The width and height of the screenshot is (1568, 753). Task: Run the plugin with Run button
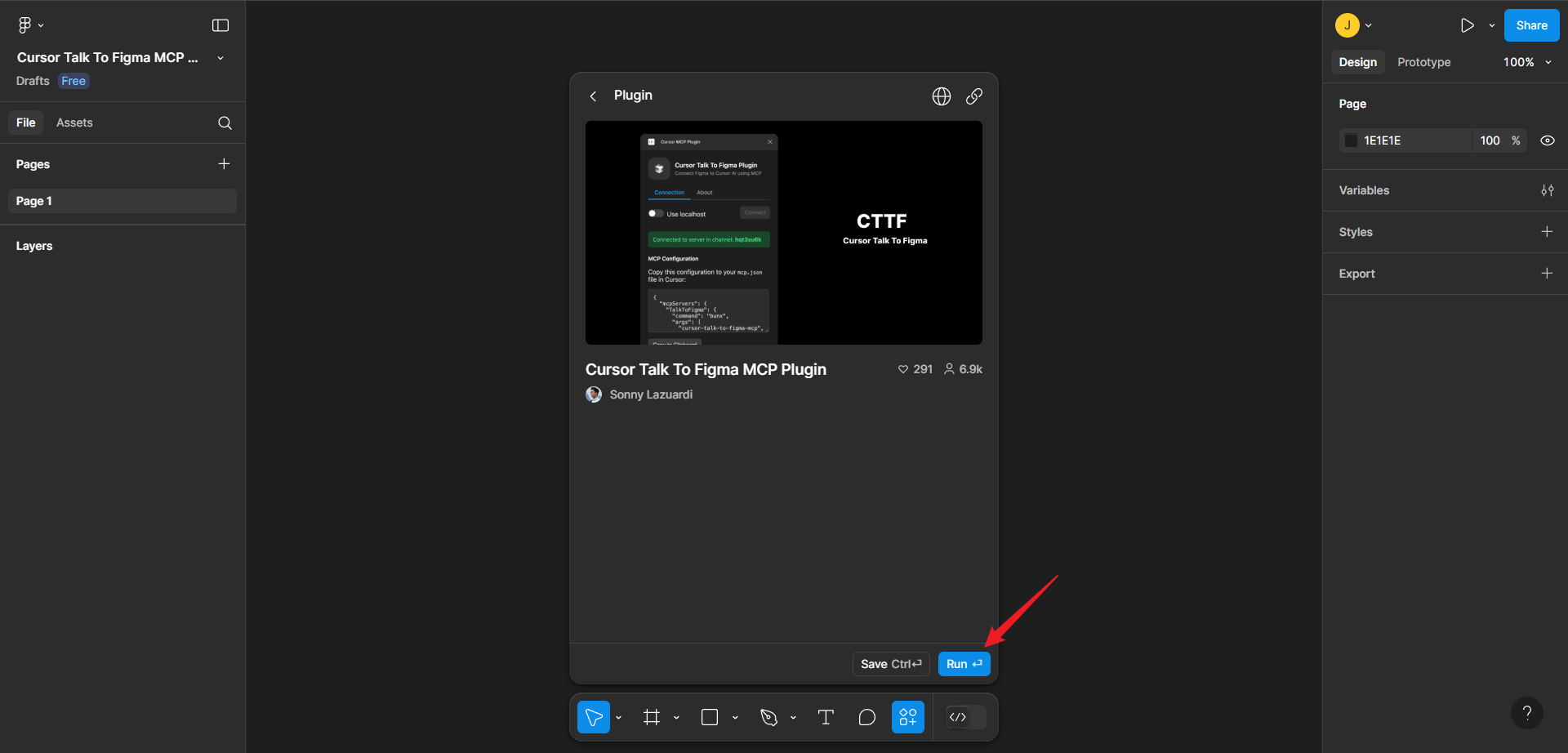click(964, 664)
